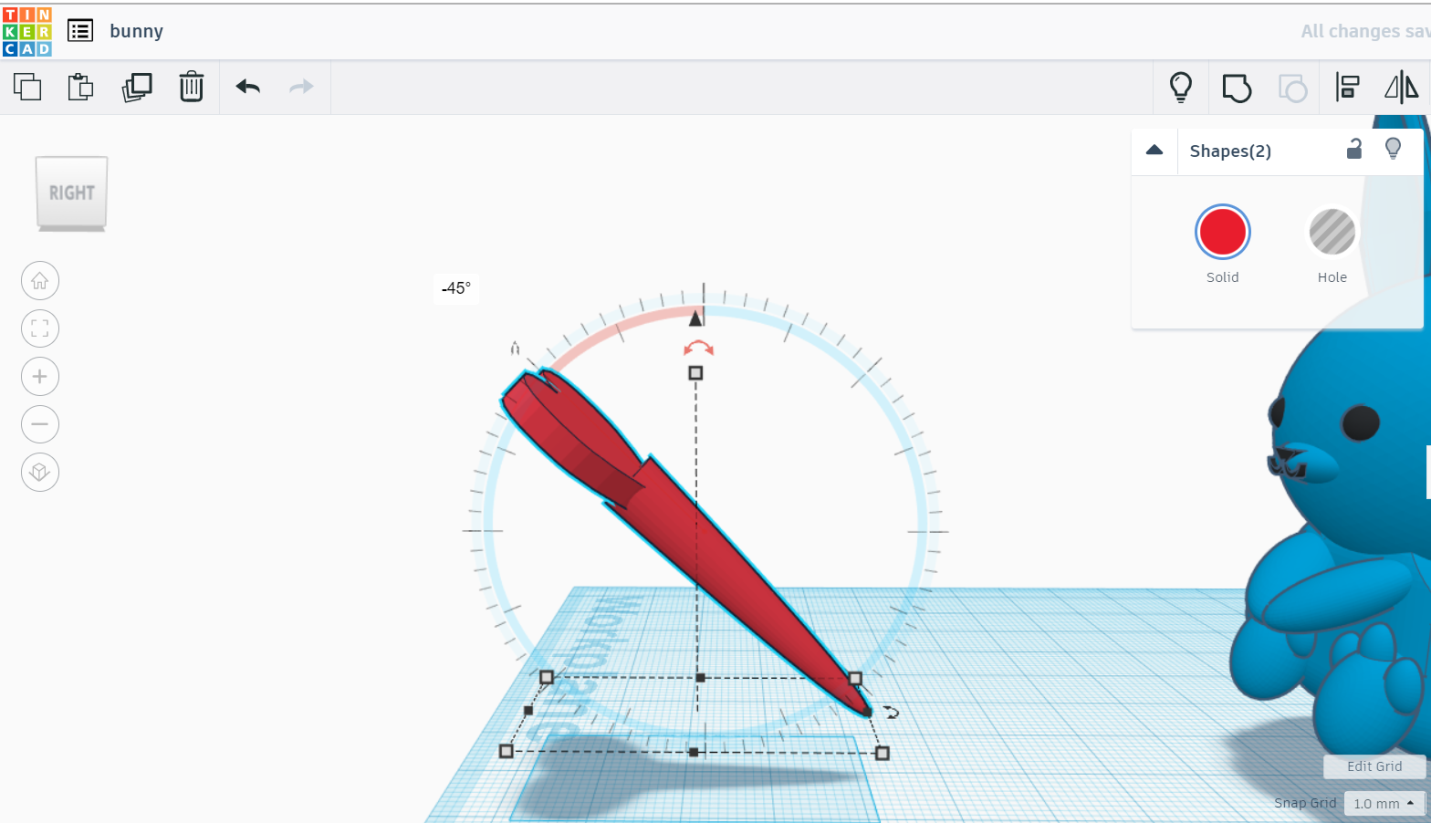Viewport: 1431px width, 823px height.
Task: Undo the last action
Action: tap(248, 87)
